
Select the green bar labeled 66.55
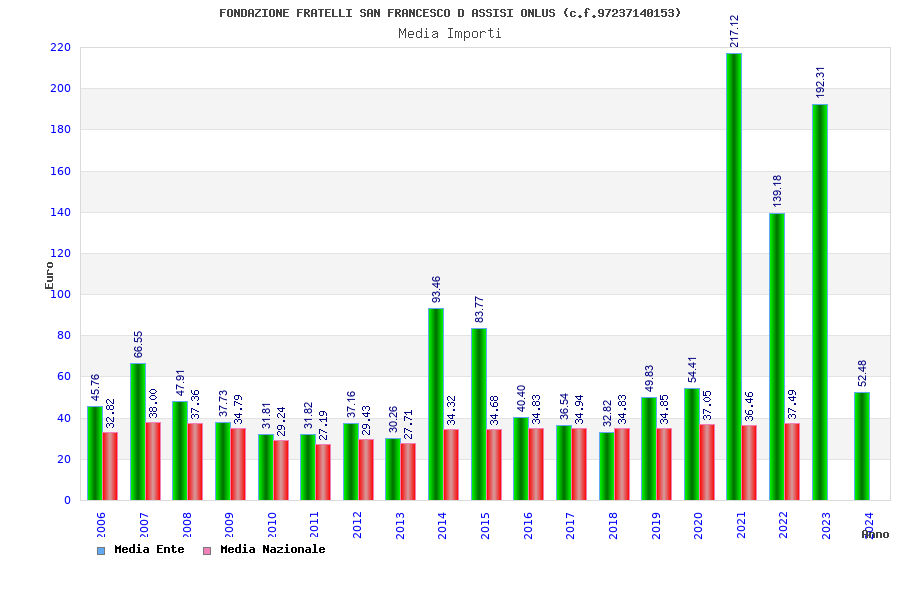(x=138, y=432)
